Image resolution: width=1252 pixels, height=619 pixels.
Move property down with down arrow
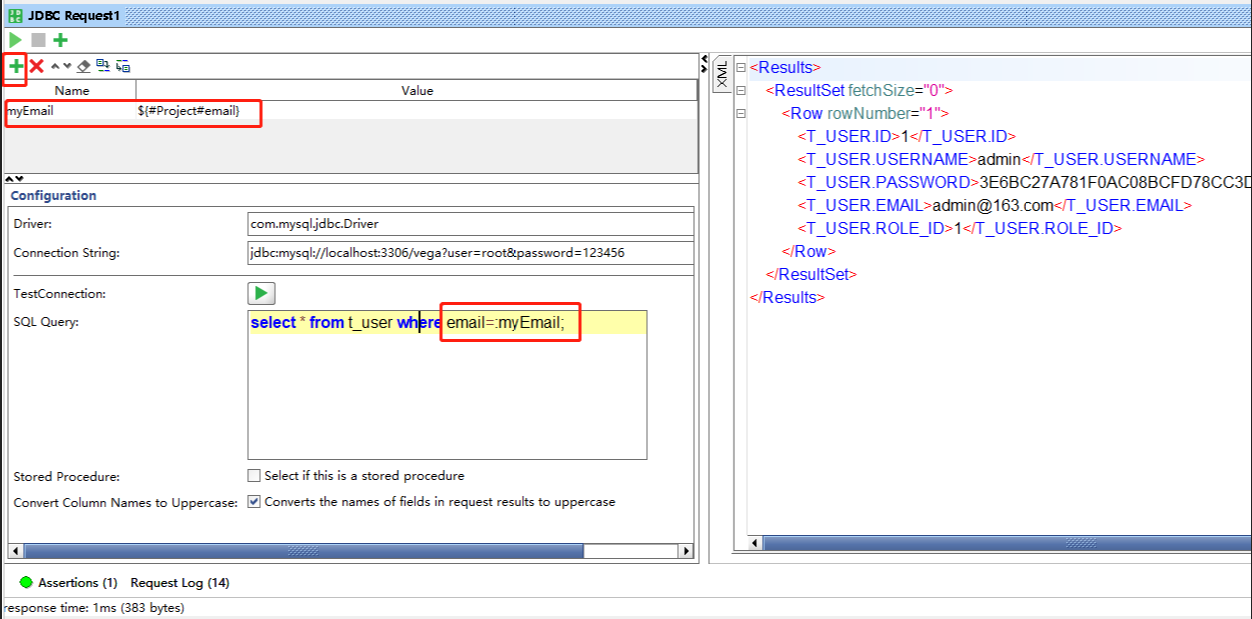[x=67, y=66]
